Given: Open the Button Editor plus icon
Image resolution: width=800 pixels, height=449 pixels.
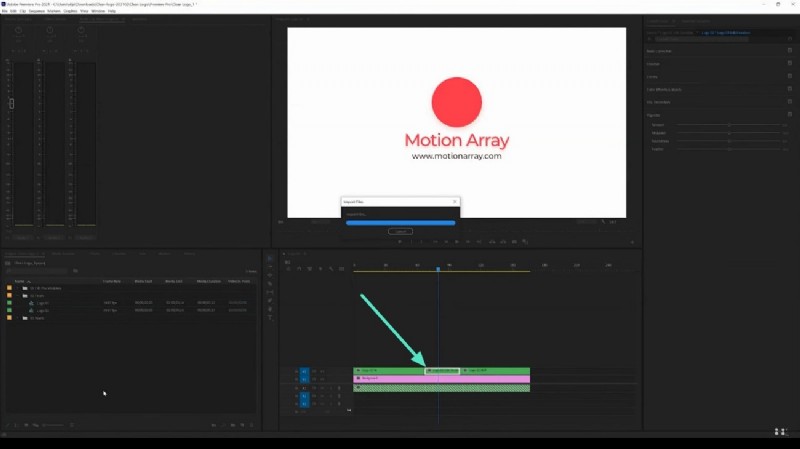Looking at the screenshot, I should 632,242.
